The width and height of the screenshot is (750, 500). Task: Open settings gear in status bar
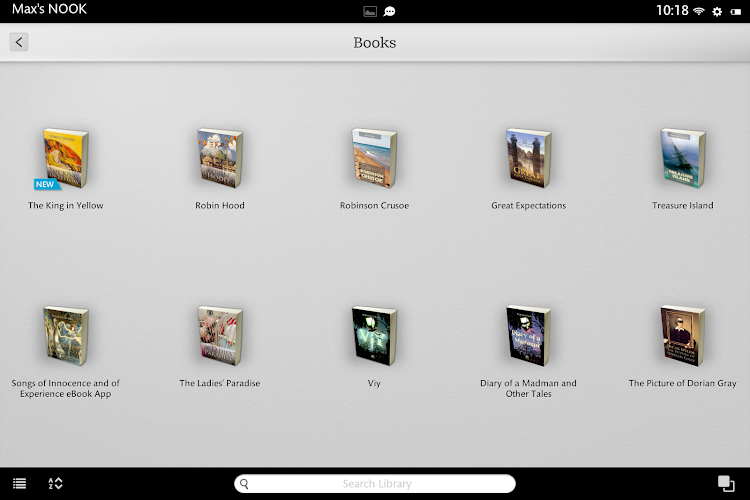[x=717, y=11]
